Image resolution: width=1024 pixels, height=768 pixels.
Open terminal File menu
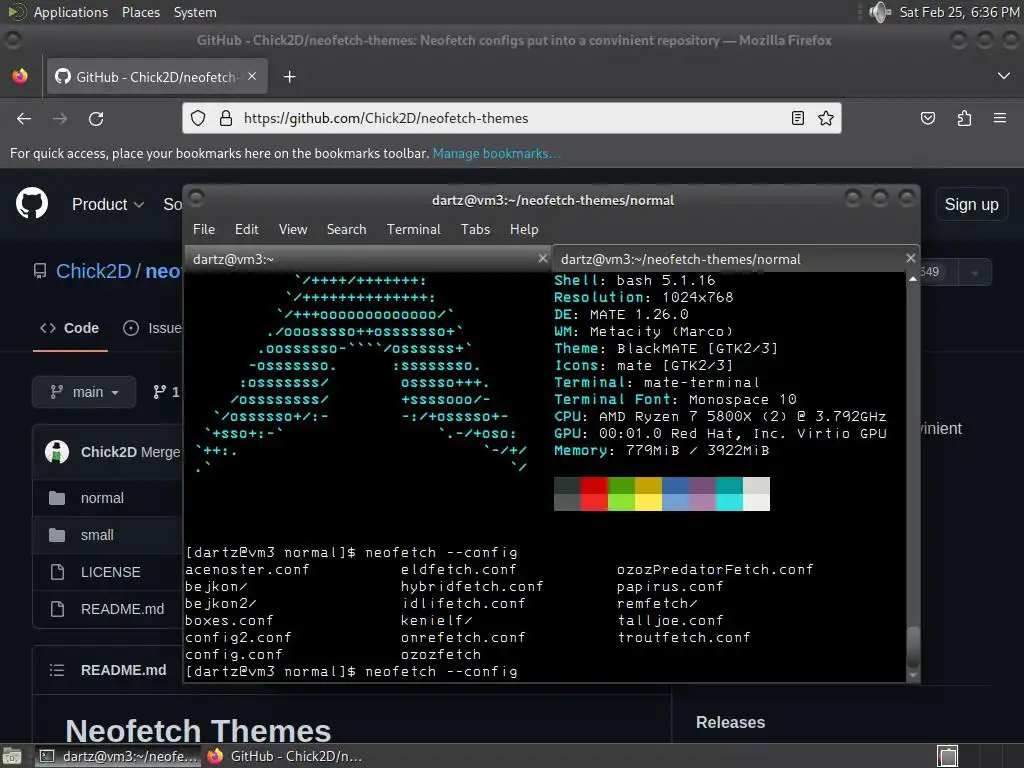click(x=204, y=229)
